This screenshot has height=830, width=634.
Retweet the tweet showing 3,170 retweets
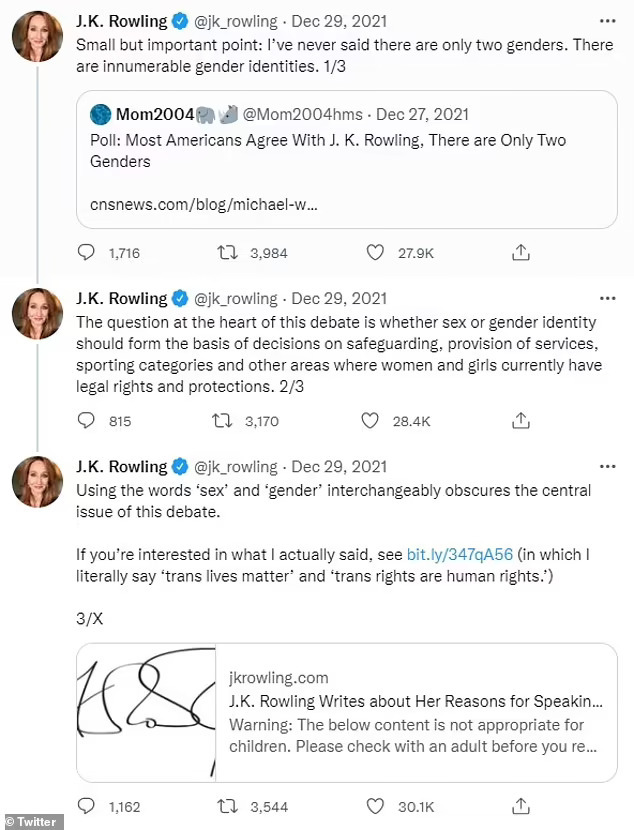tap(228, 421)
